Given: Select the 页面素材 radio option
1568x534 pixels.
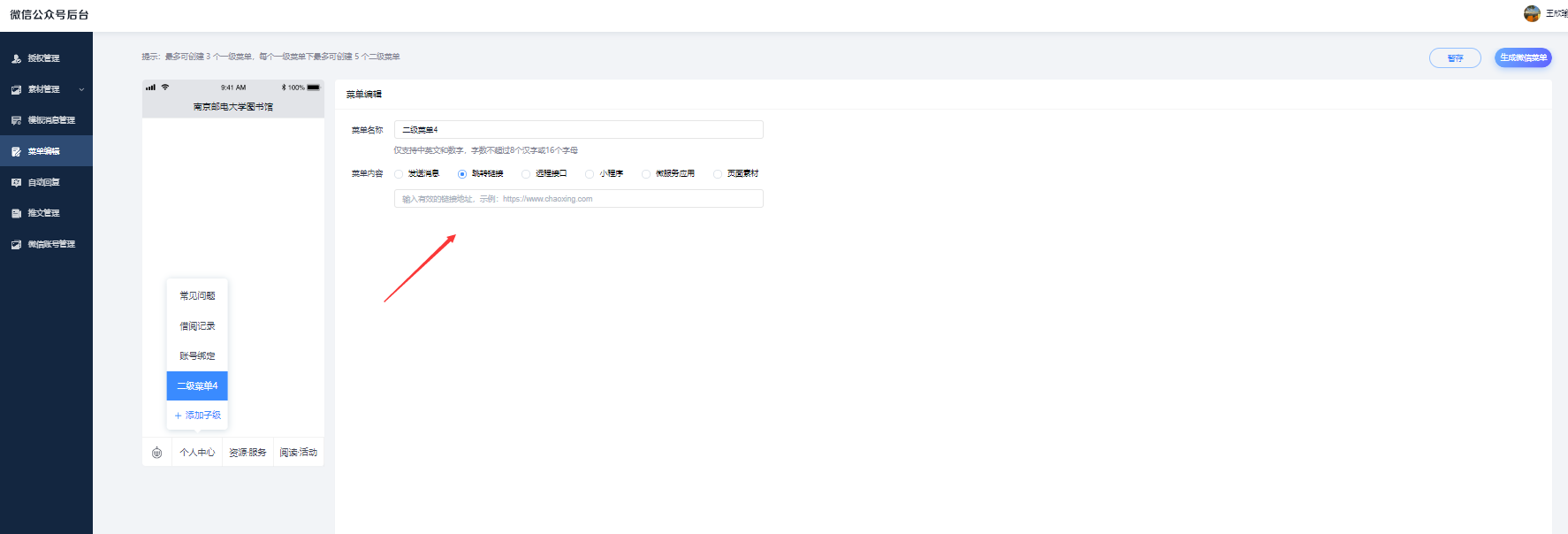Looking at the screenshot, I should (718, 174).
